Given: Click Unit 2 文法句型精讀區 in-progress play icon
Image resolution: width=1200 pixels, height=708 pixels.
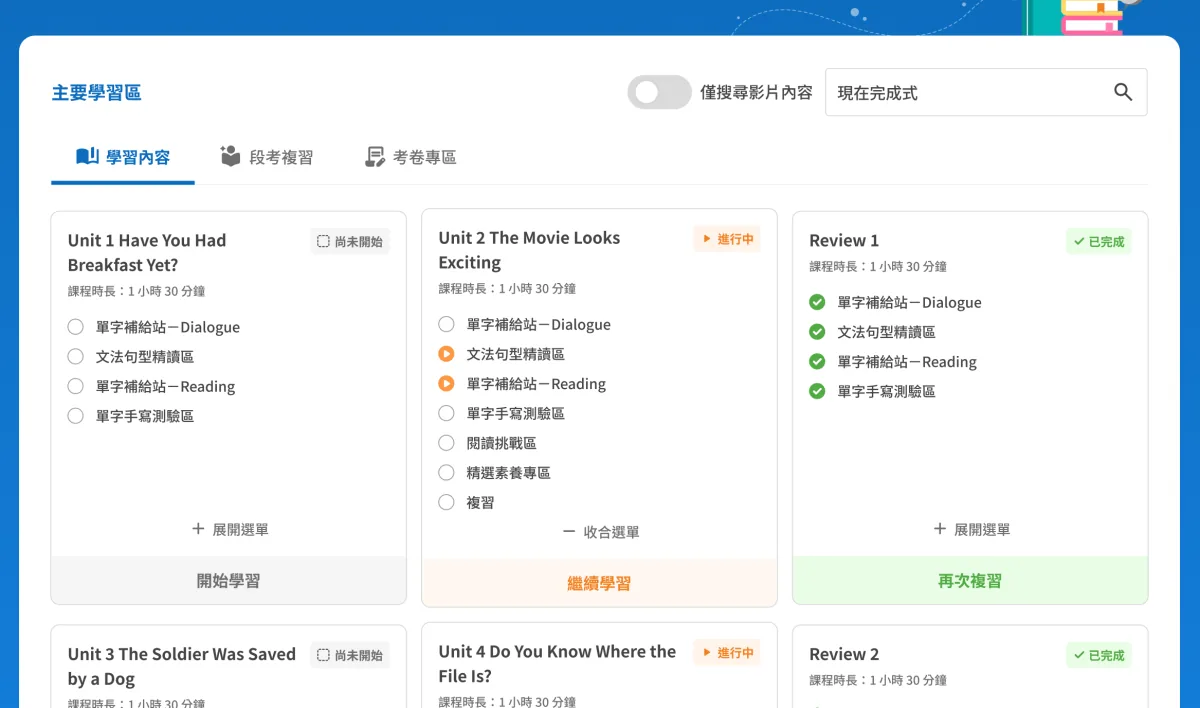Looking at the screenshot, I should (446, 354).
